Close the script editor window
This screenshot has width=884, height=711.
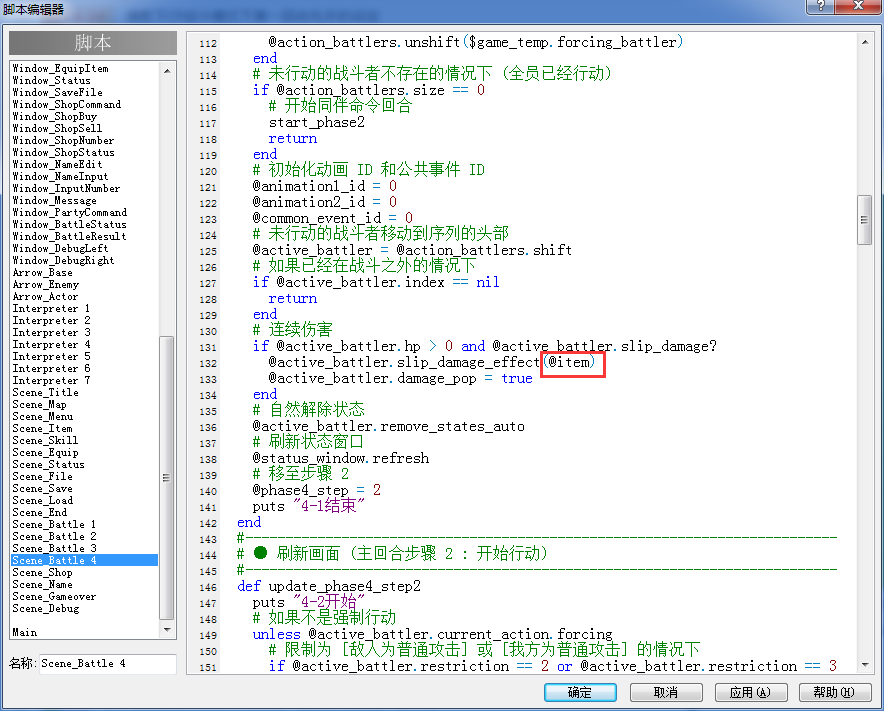click(x=858, y=6)
